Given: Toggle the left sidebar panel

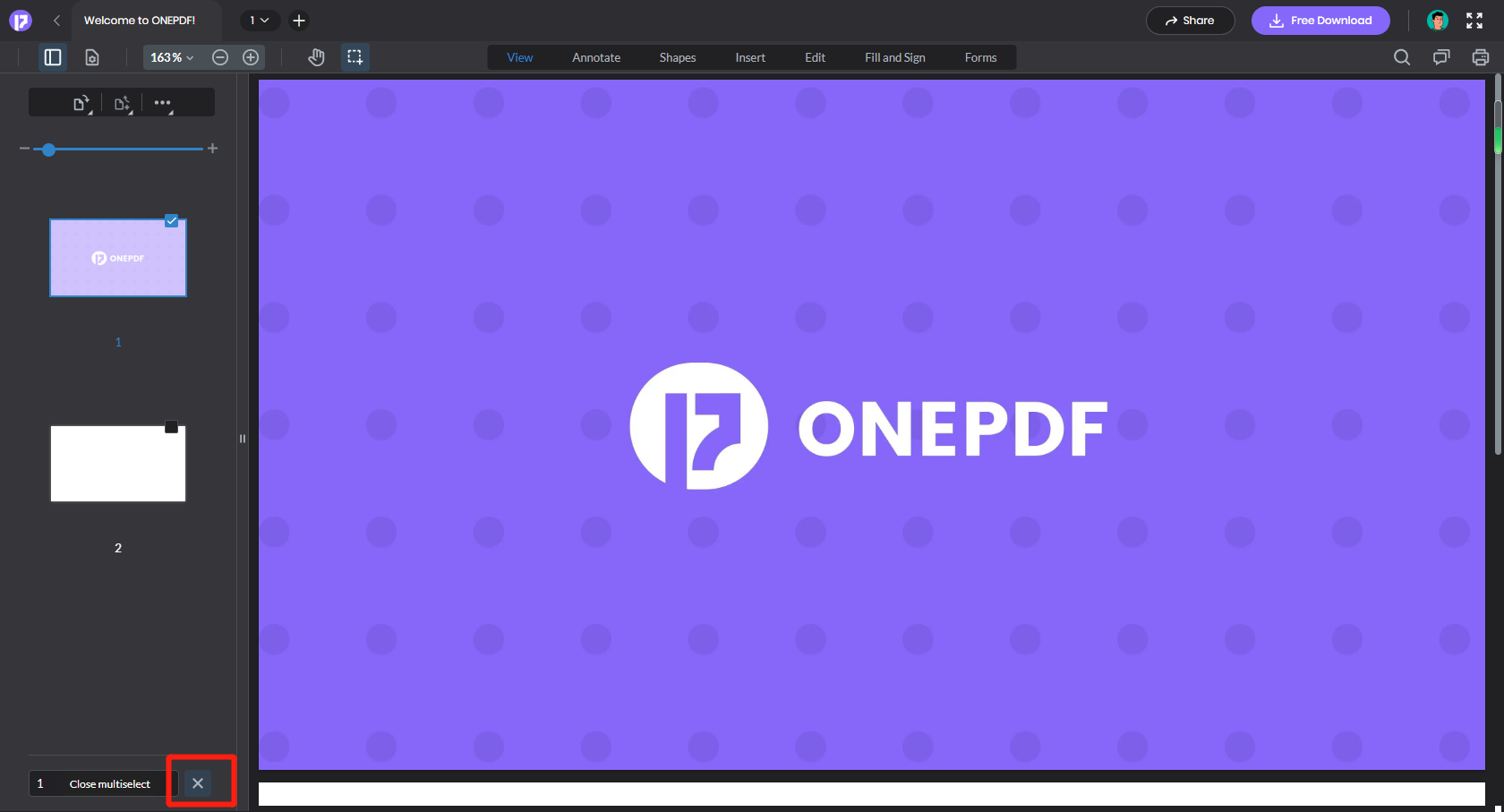Looking at the screenshot, I should (x=53, y=57).
